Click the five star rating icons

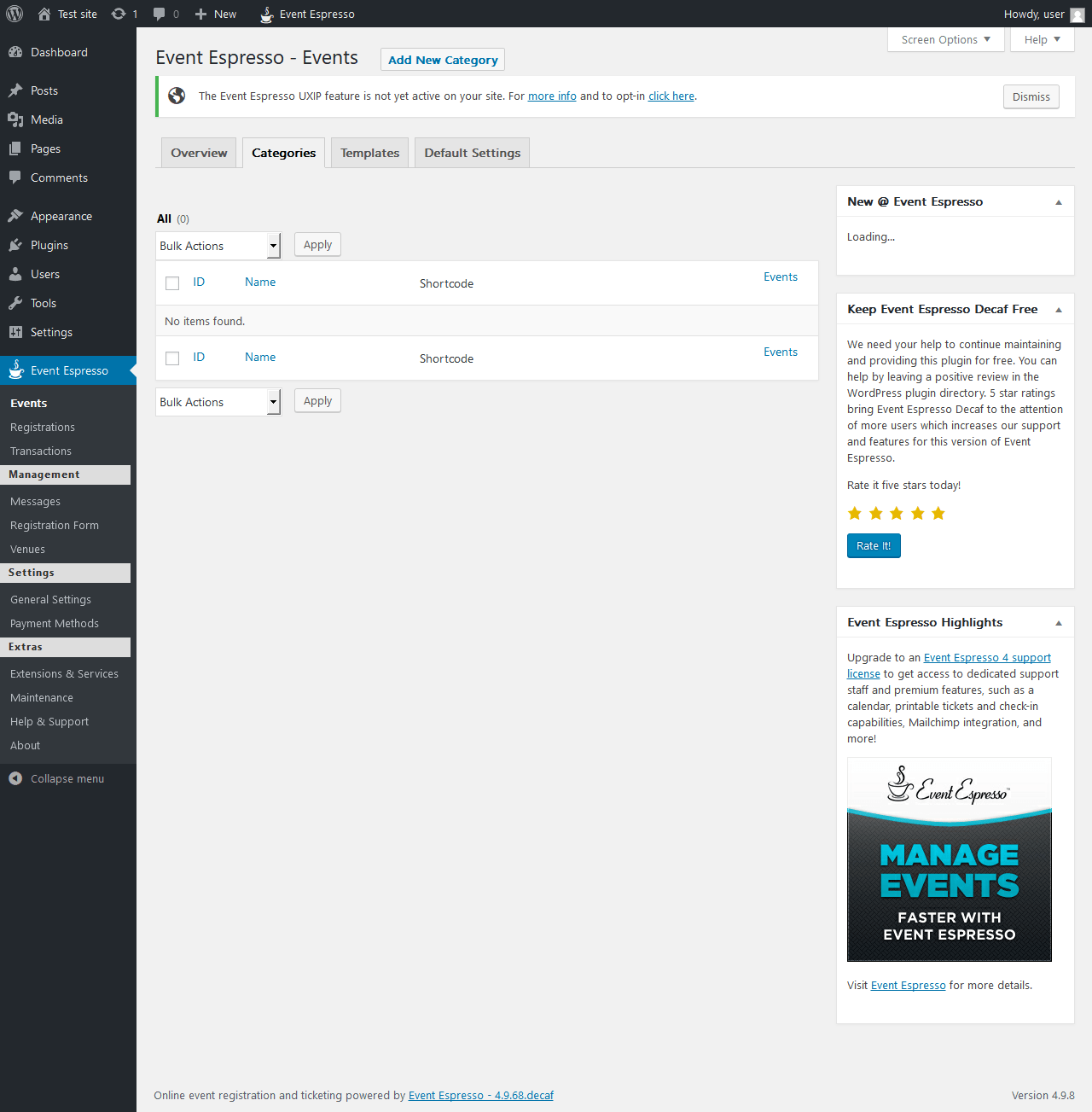[x=896, y=513]
